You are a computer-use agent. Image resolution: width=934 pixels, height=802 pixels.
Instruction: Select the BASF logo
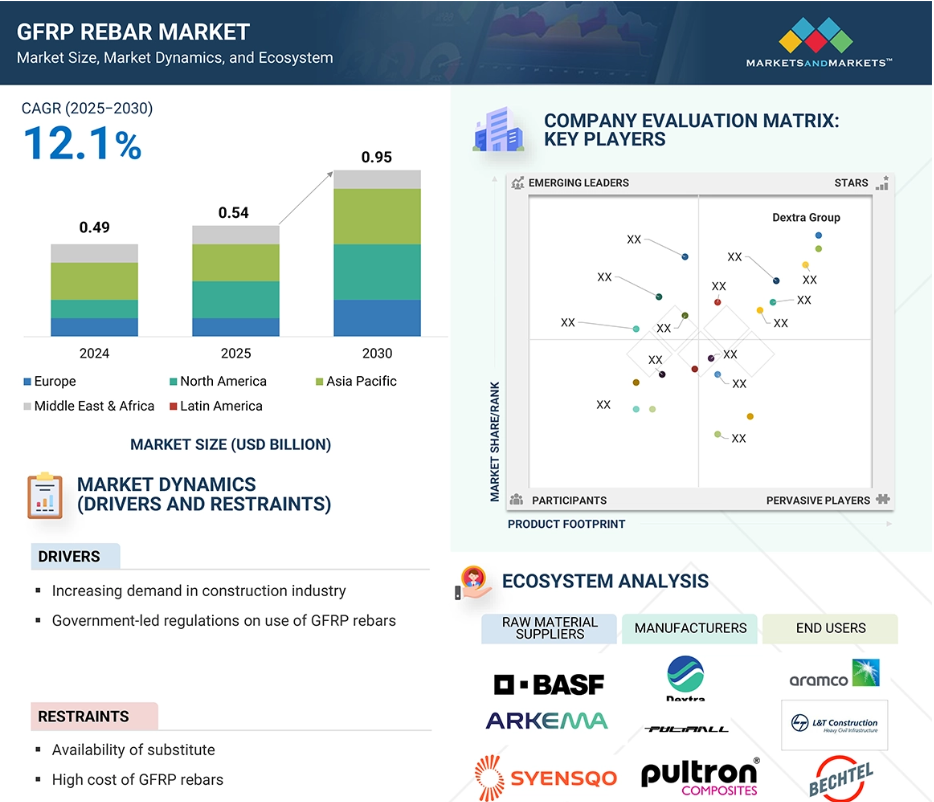549,685
